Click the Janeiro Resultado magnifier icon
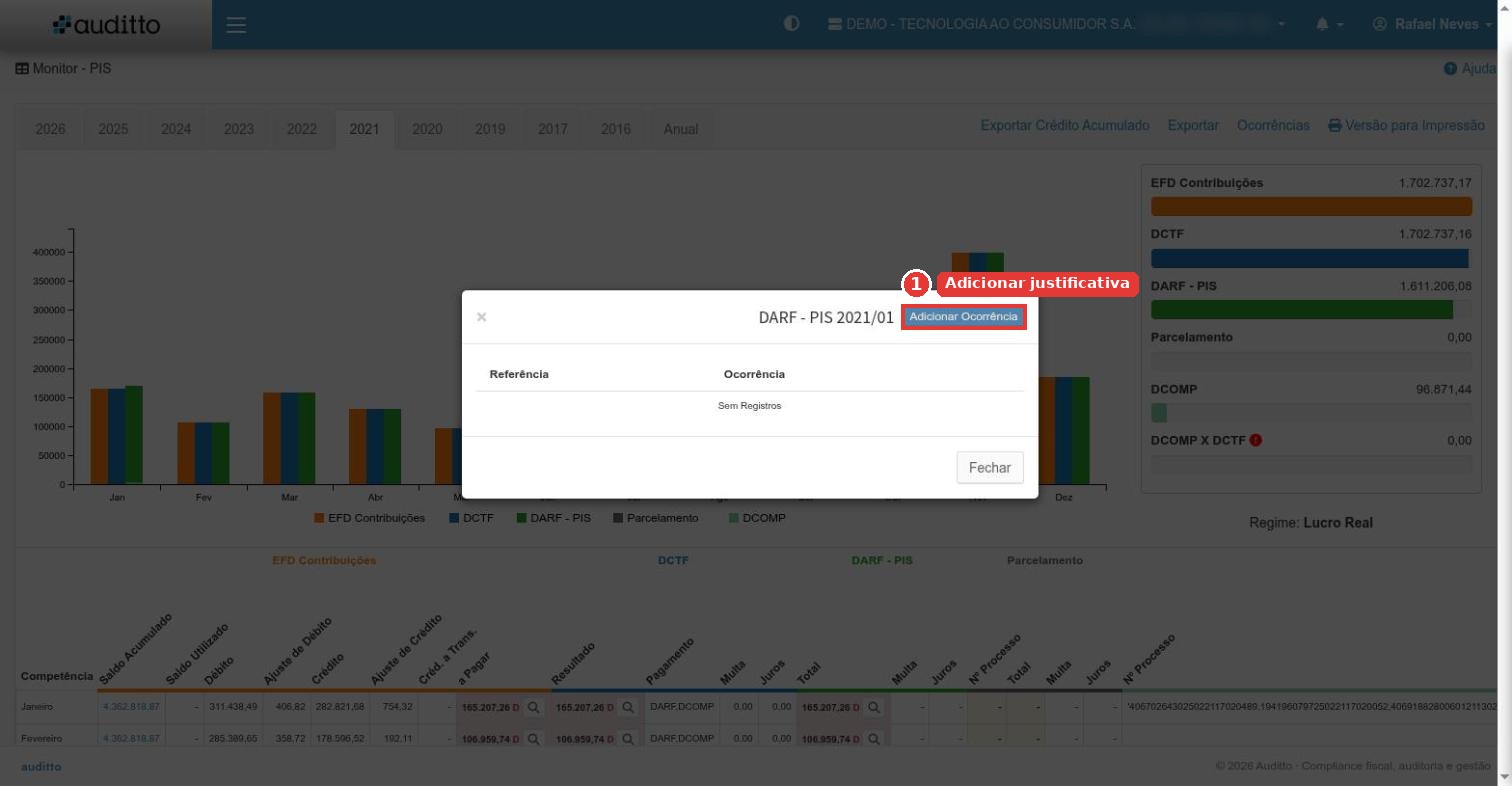This screenshot has width=1512, height=786. coord(628,707)
